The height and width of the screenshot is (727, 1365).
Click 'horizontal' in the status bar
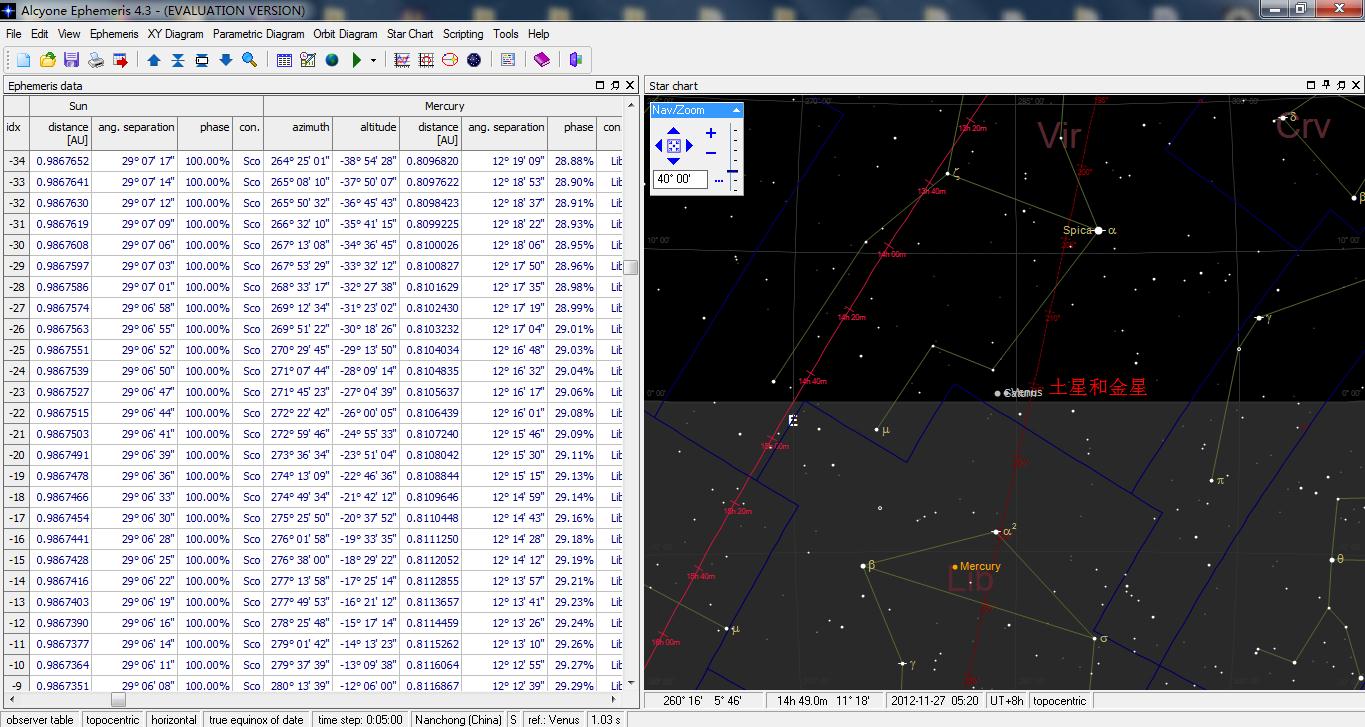(174, 719)
